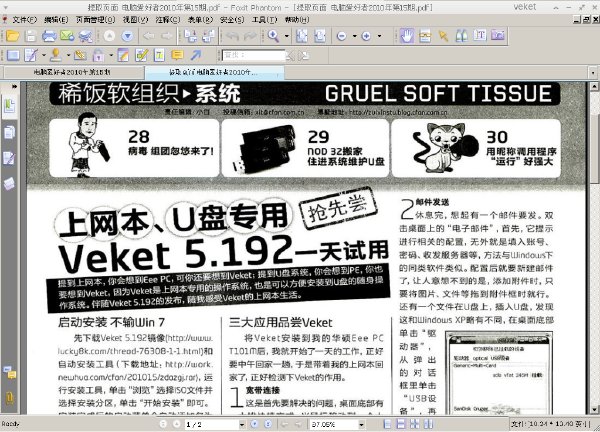Image resolution: width=600 pixels, height=432 pixels.
Task: Click the Zoom In plus button
Action: (366, 36)
